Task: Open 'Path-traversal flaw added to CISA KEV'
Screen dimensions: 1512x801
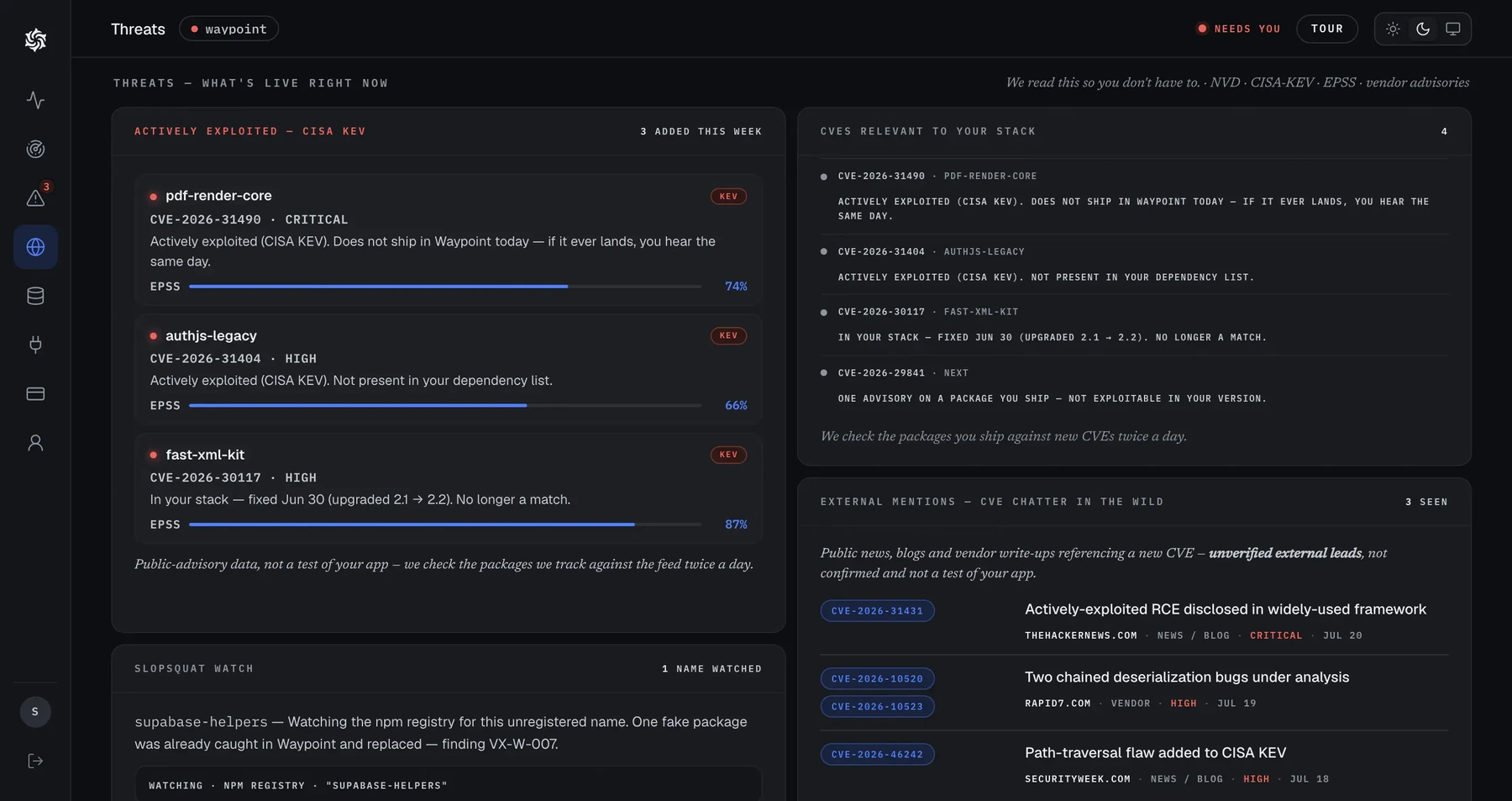Action: [1156, 752]
